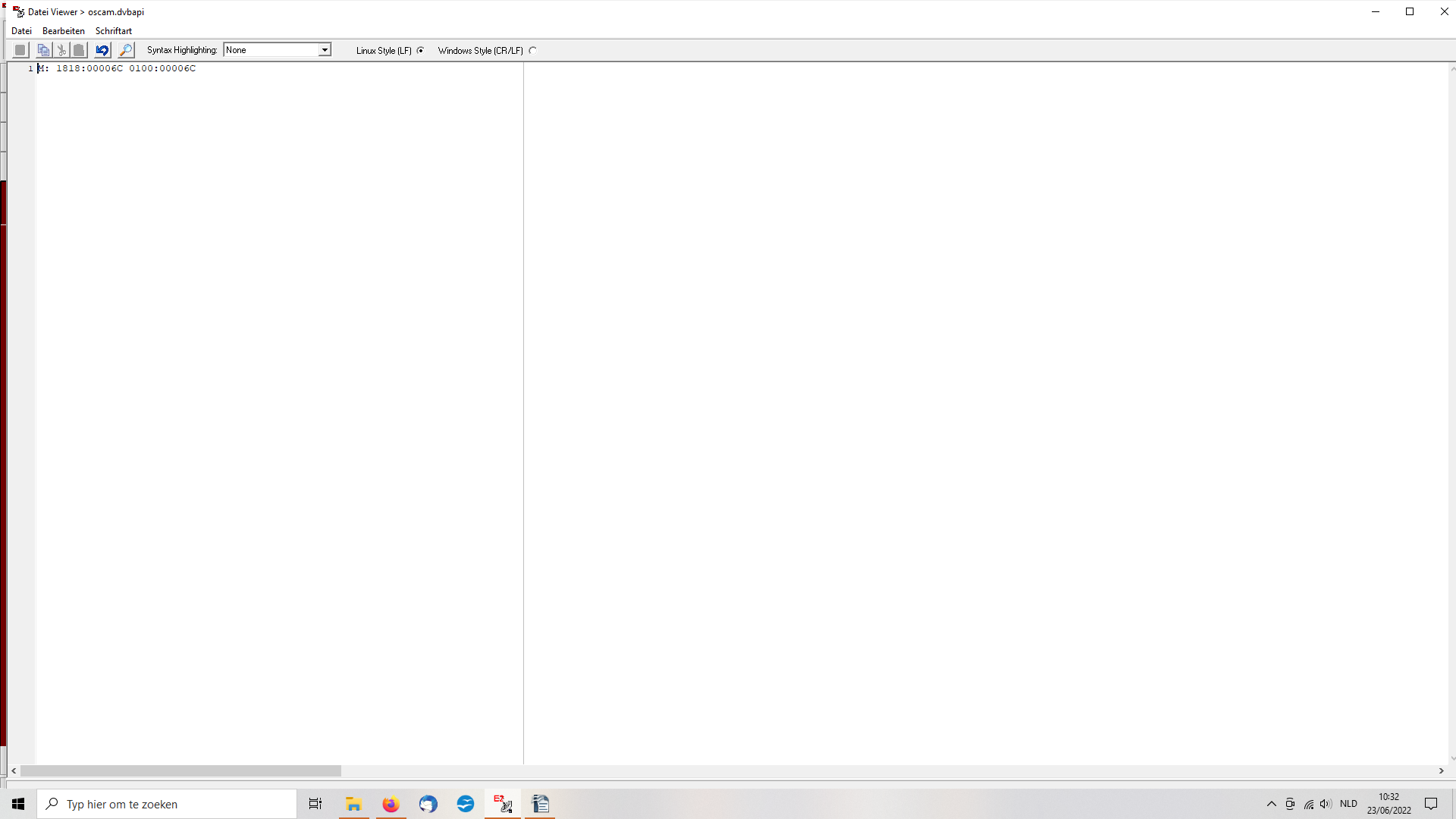Open the notification center icon
1456x819 pixels.
coord(1431,804)
